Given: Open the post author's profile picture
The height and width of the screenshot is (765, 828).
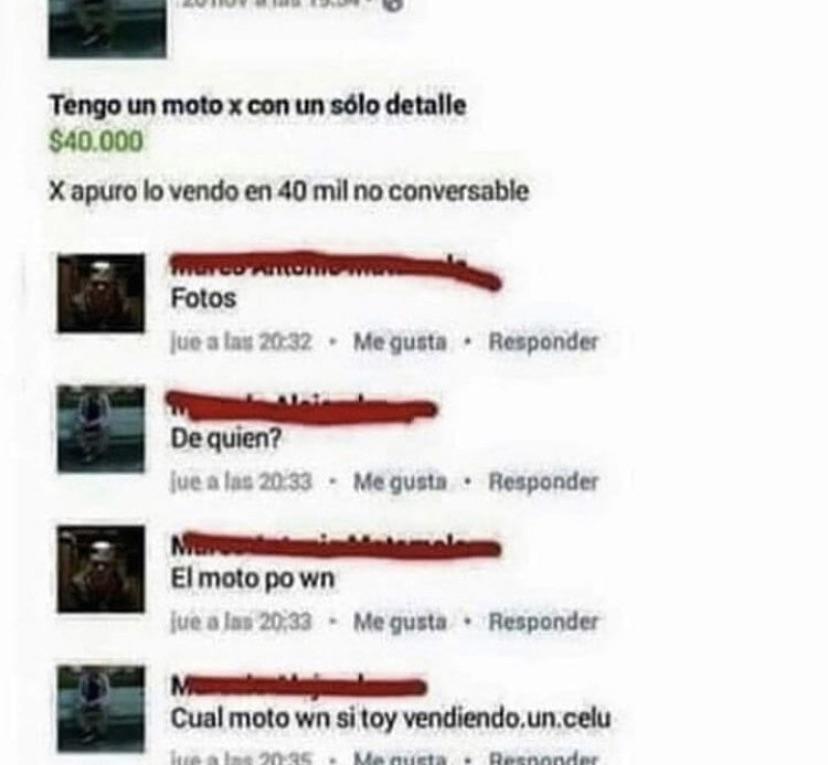Looking at the screenshot, I should click(107, 29).
